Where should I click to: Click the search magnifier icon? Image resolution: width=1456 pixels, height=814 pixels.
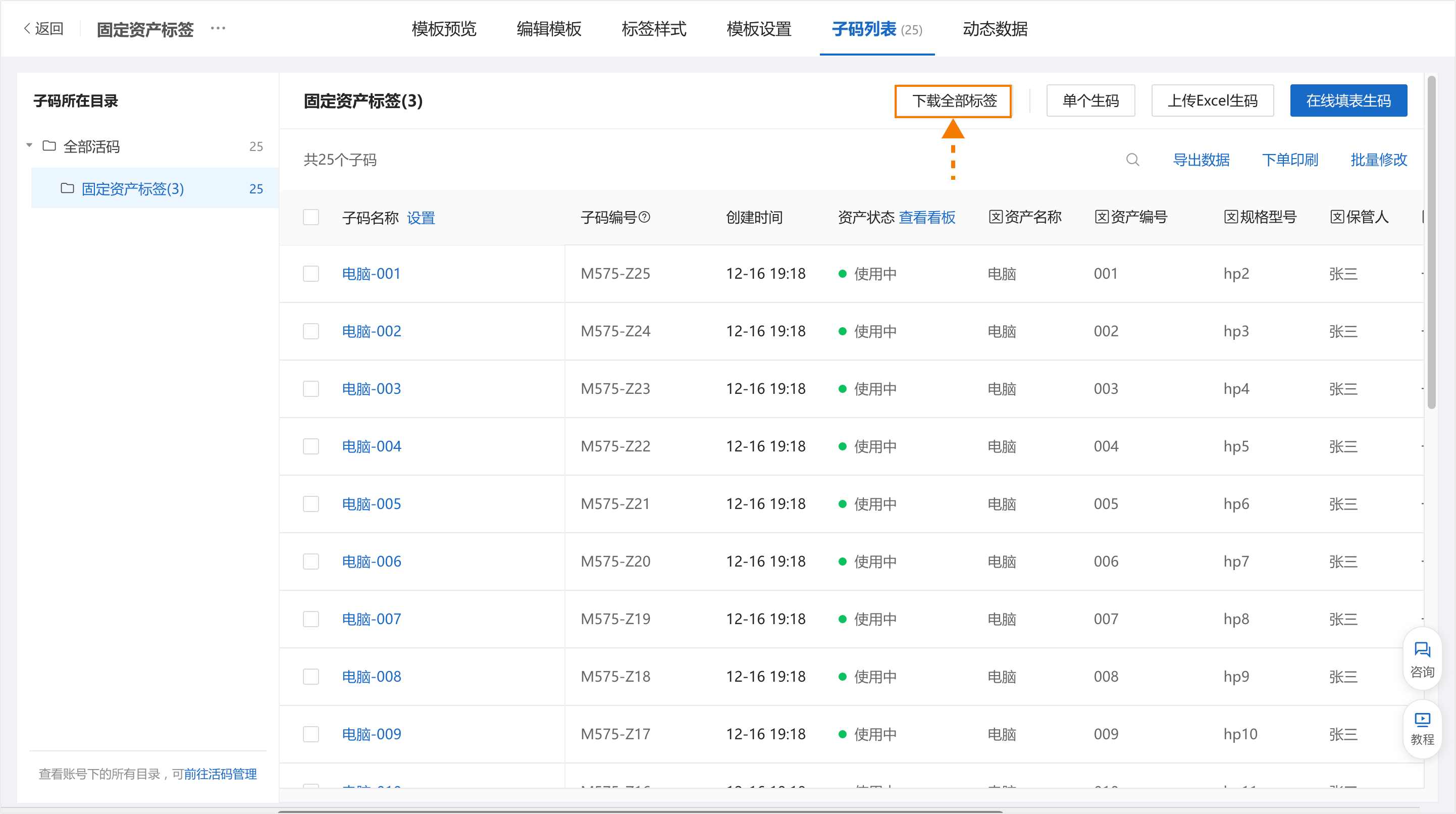[x=1132, y=160]
